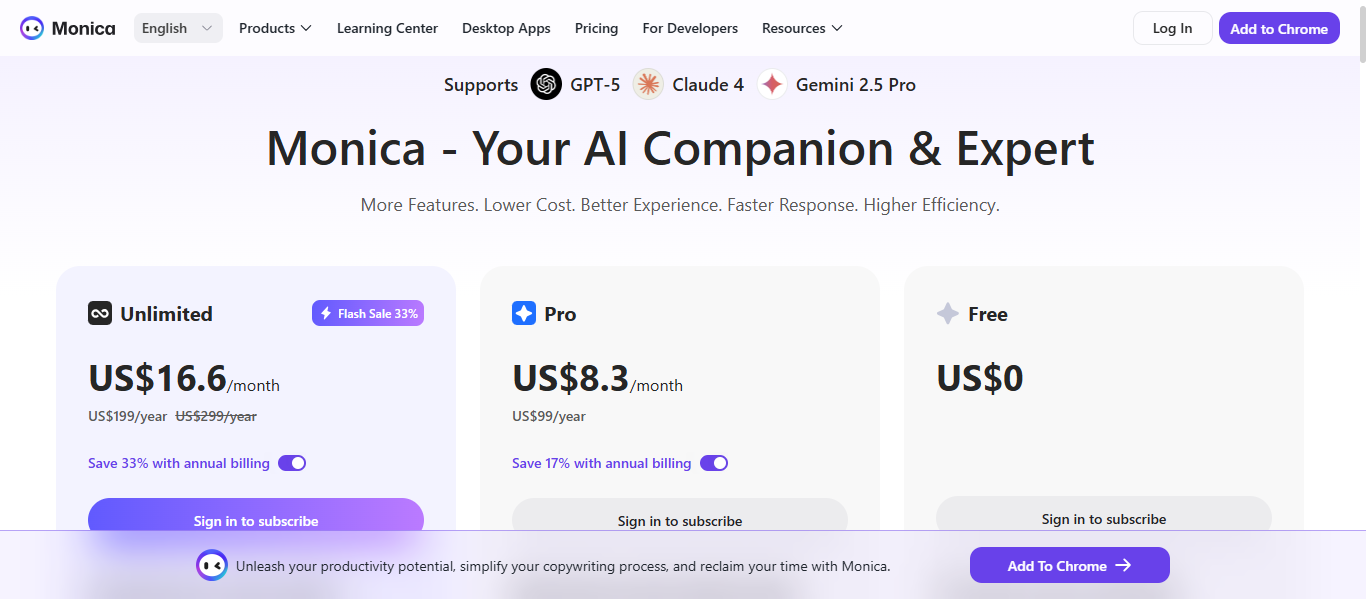
Task: Click the Log In button
Action: [1172, 28]
